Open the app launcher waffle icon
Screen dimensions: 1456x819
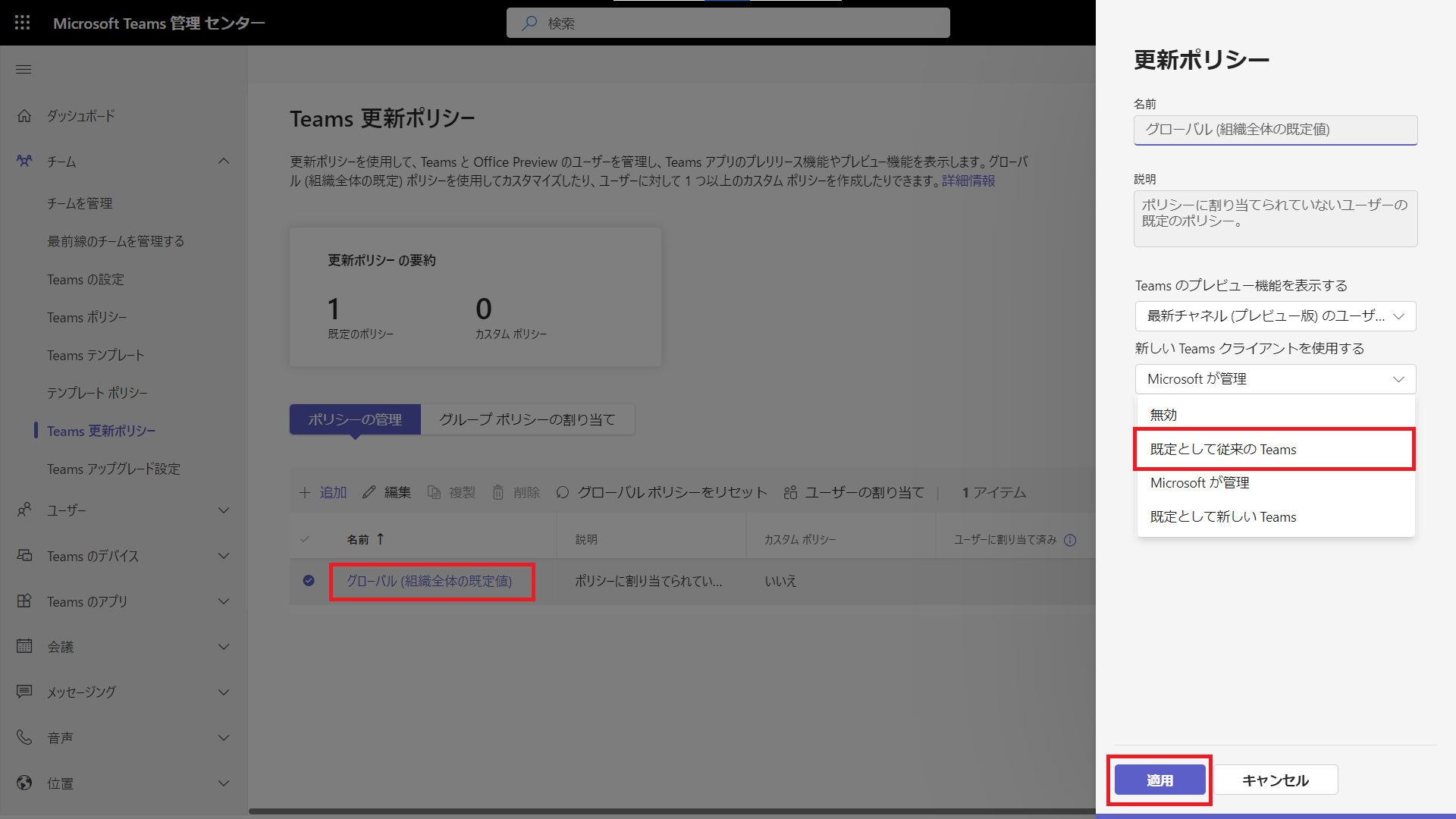(x=23, y=23)
